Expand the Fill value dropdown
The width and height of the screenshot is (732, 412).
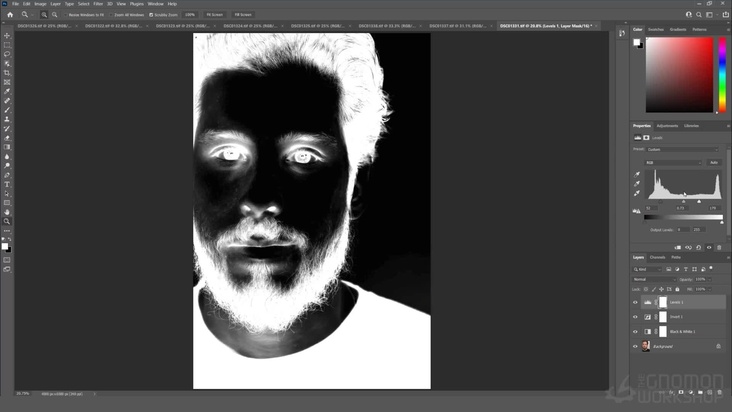(x=710, y=289)
